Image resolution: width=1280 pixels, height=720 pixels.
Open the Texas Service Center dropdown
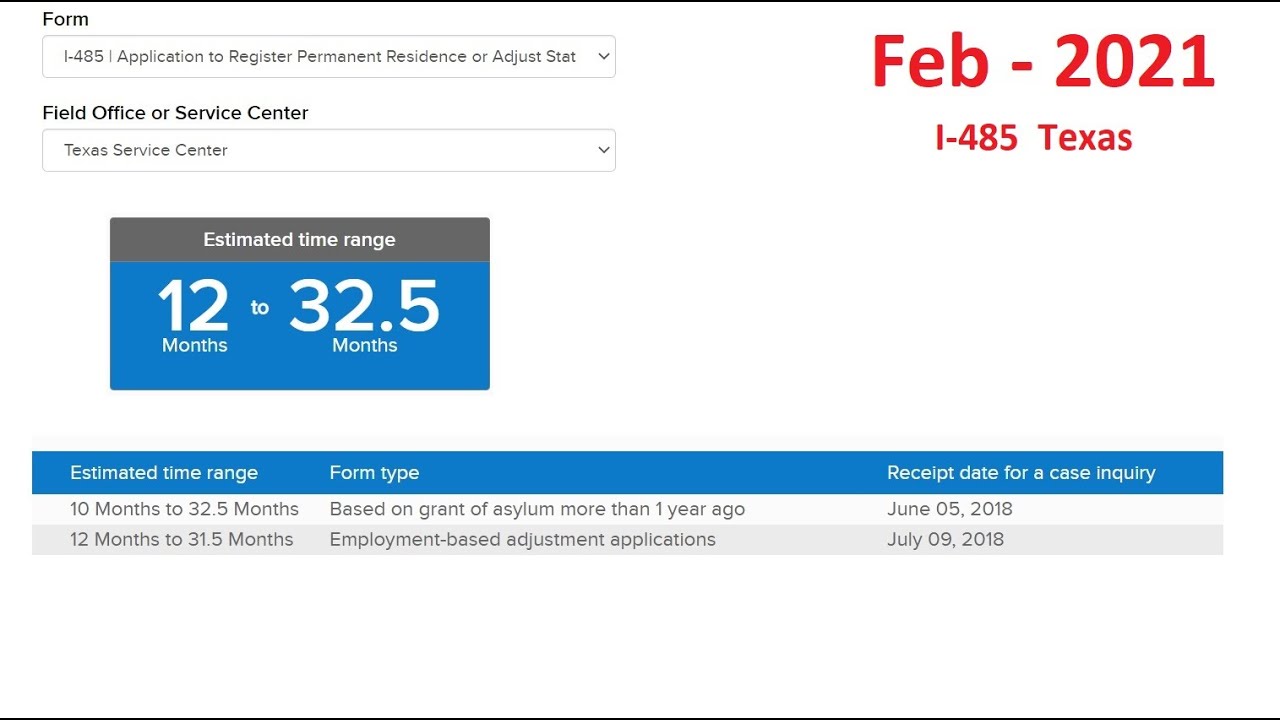[x=329, y=150]
